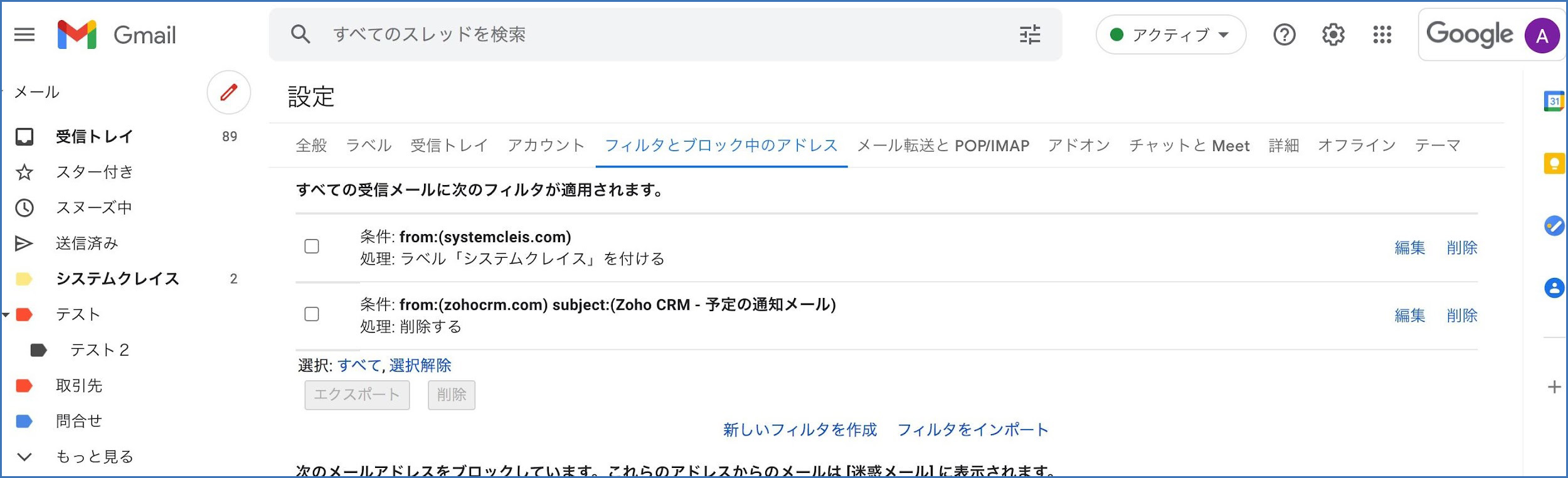Open the settings gear icon

(x=1333, y=35)
